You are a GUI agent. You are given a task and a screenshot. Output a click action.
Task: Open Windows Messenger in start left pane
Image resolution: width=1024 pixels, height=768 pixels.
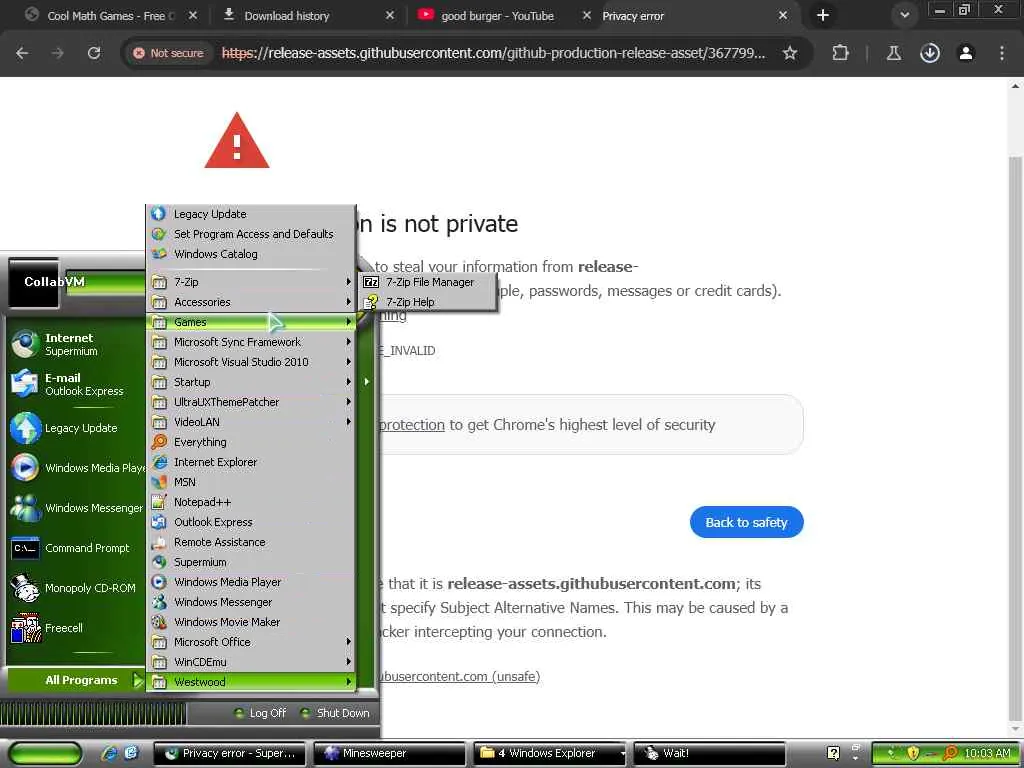click(75, 508)
